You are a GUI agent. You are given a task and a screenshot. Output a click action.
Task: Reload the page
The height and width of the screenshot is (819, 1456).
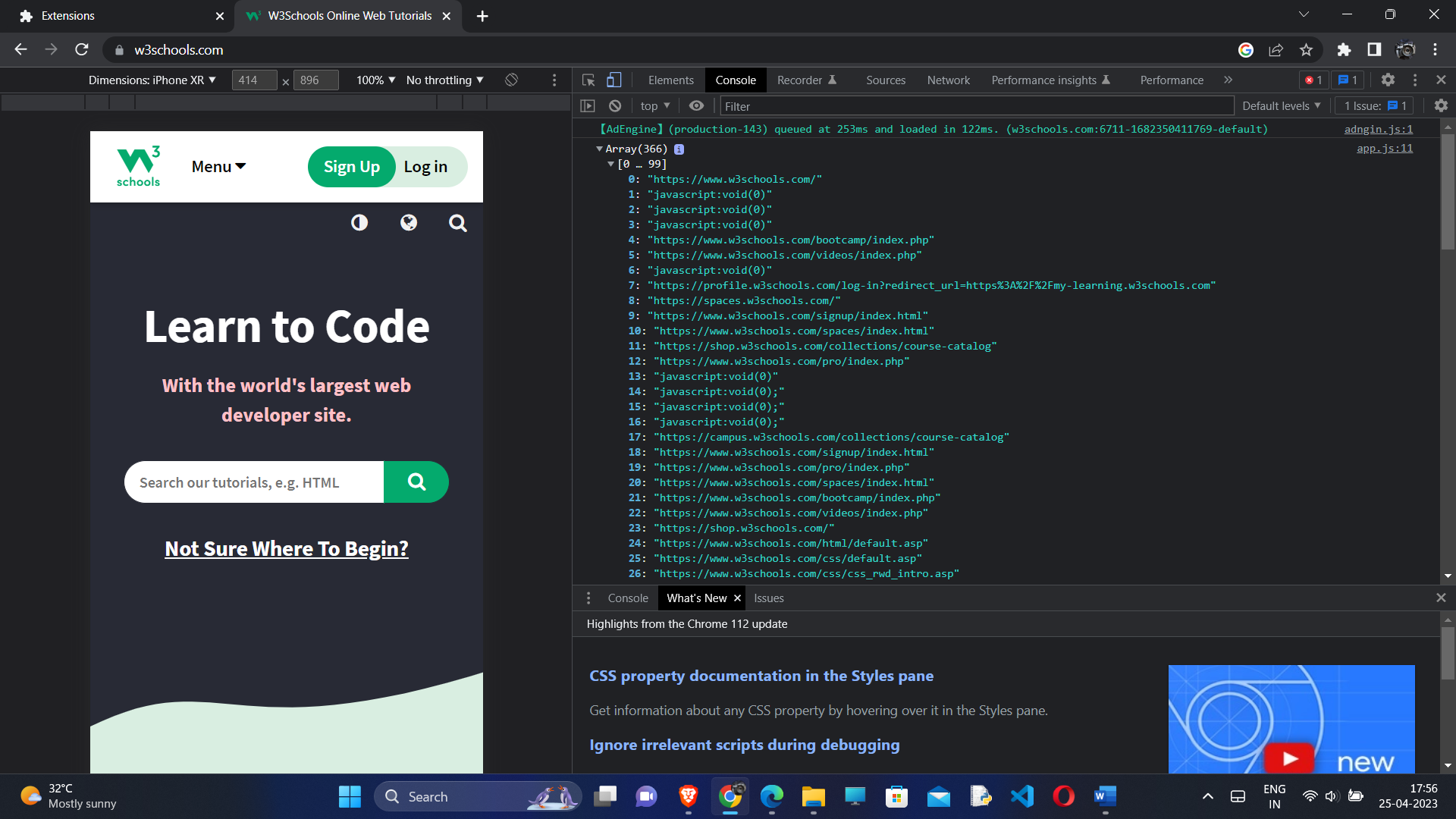(82, 49)
